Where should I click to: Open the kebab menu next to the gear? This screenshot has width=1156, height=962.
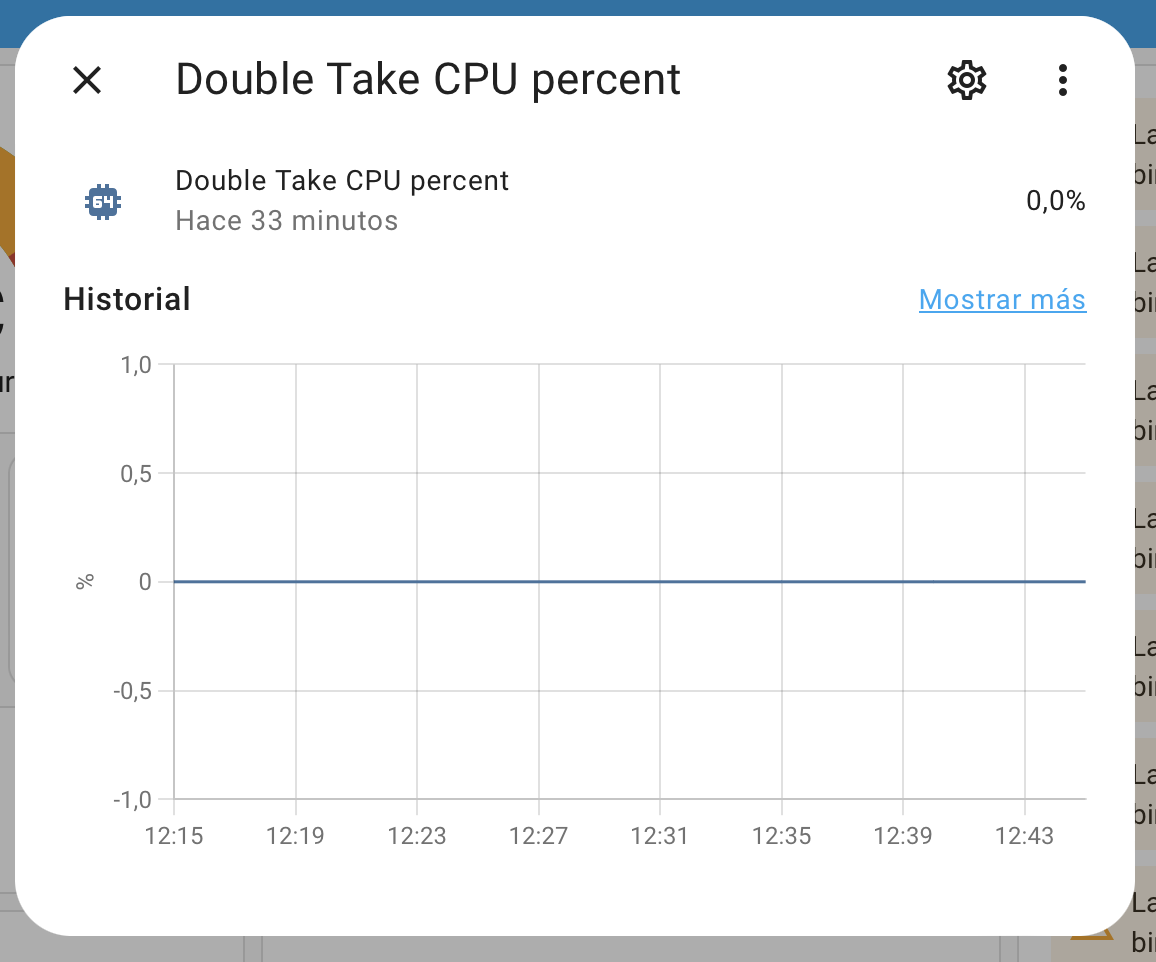click(x=1062, y=80)
